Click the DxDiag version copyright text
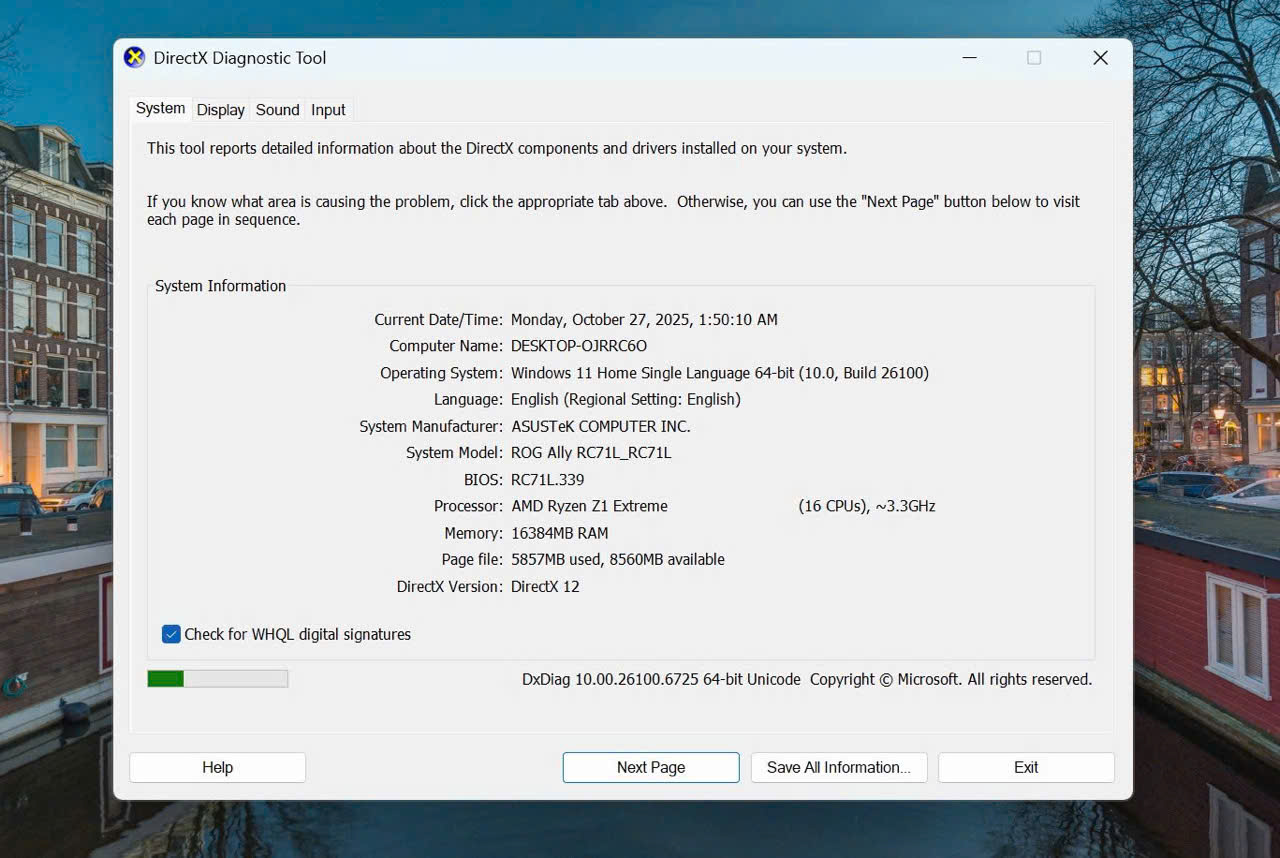The image size is (1280, 858). 806,679
